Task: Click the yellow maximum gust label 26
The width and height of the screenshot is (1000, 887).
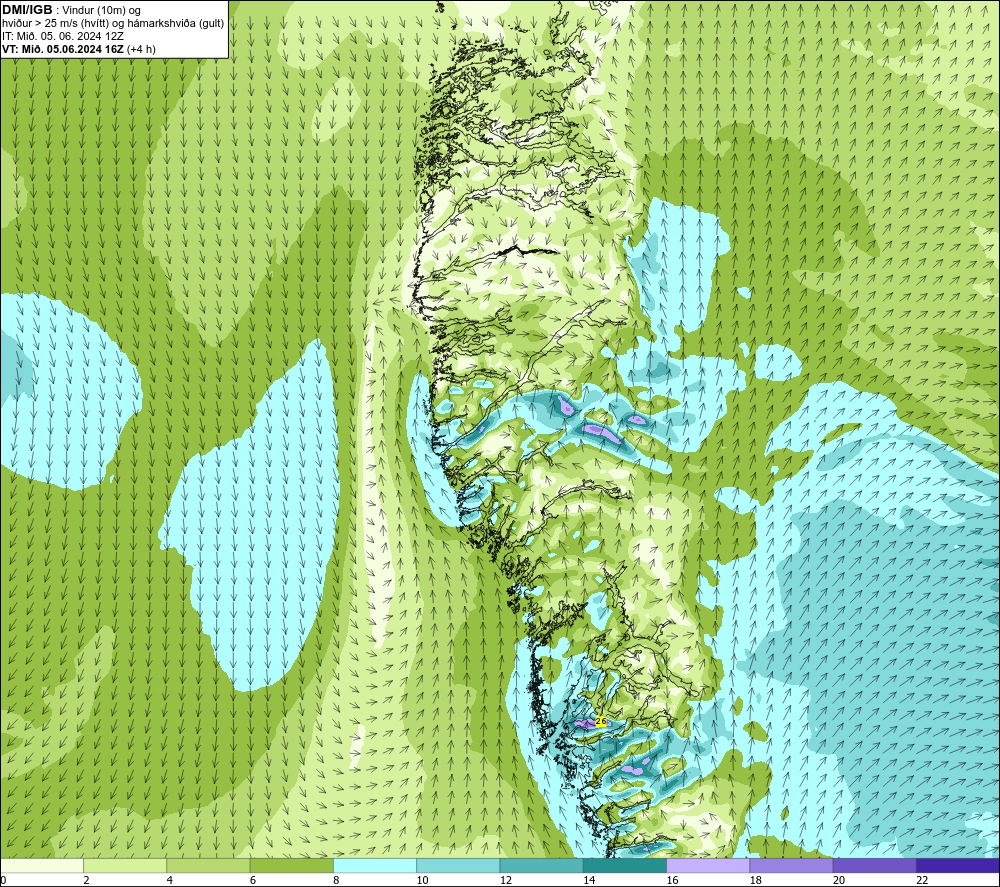Action: [601, 721]
